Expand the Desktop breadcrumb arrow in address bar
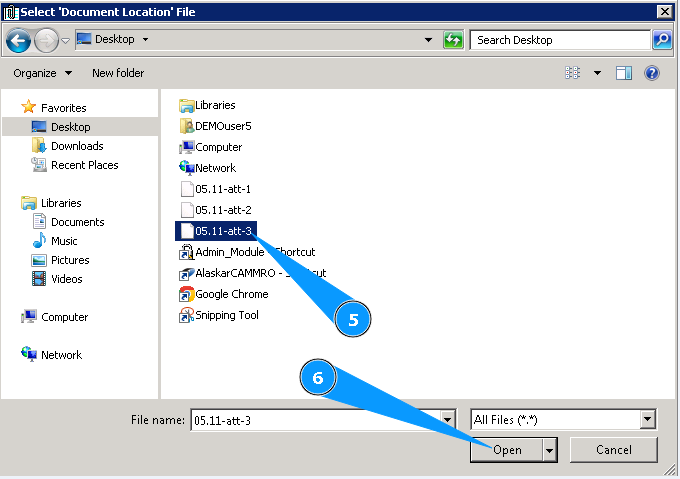Screen dimensions: 680x479 click(145, 39)
